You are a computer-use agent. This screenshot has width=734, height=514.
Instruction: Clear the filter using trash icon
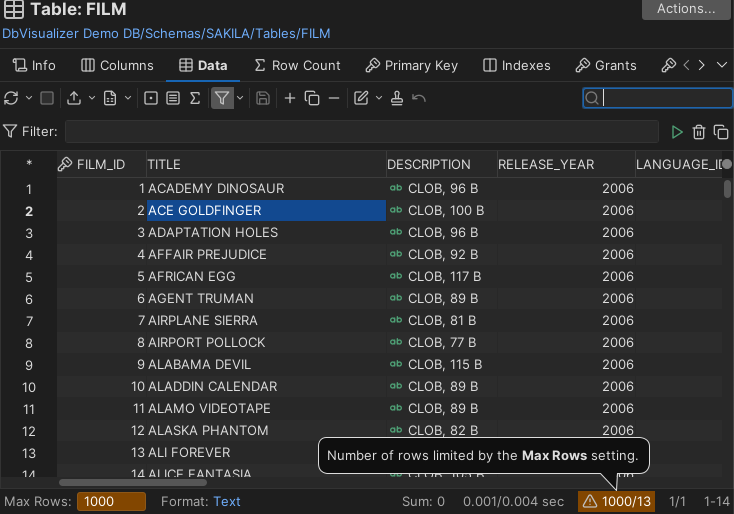699,132
